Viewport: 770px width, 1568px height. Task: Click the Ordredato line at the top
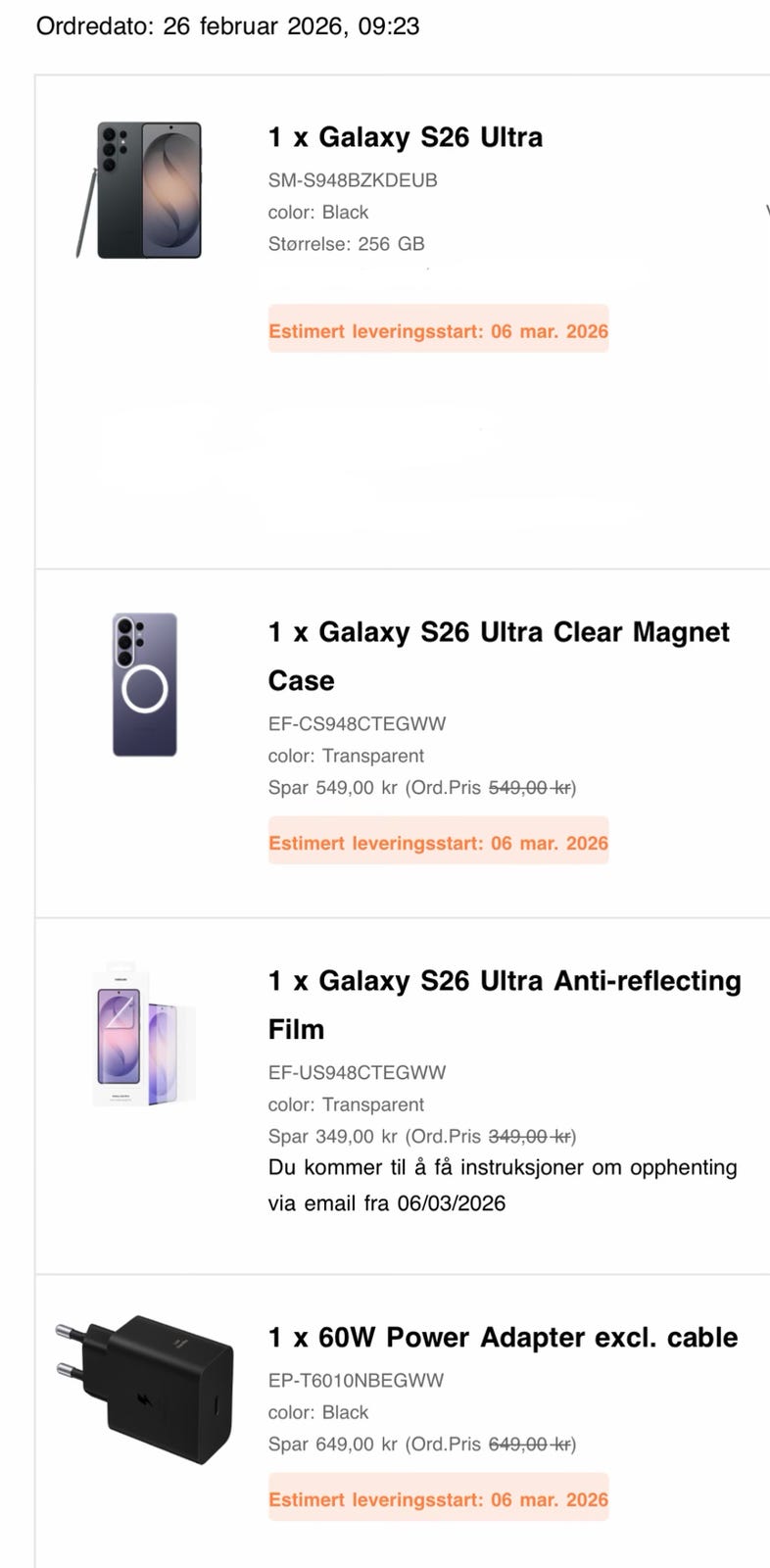pos(227,26)
